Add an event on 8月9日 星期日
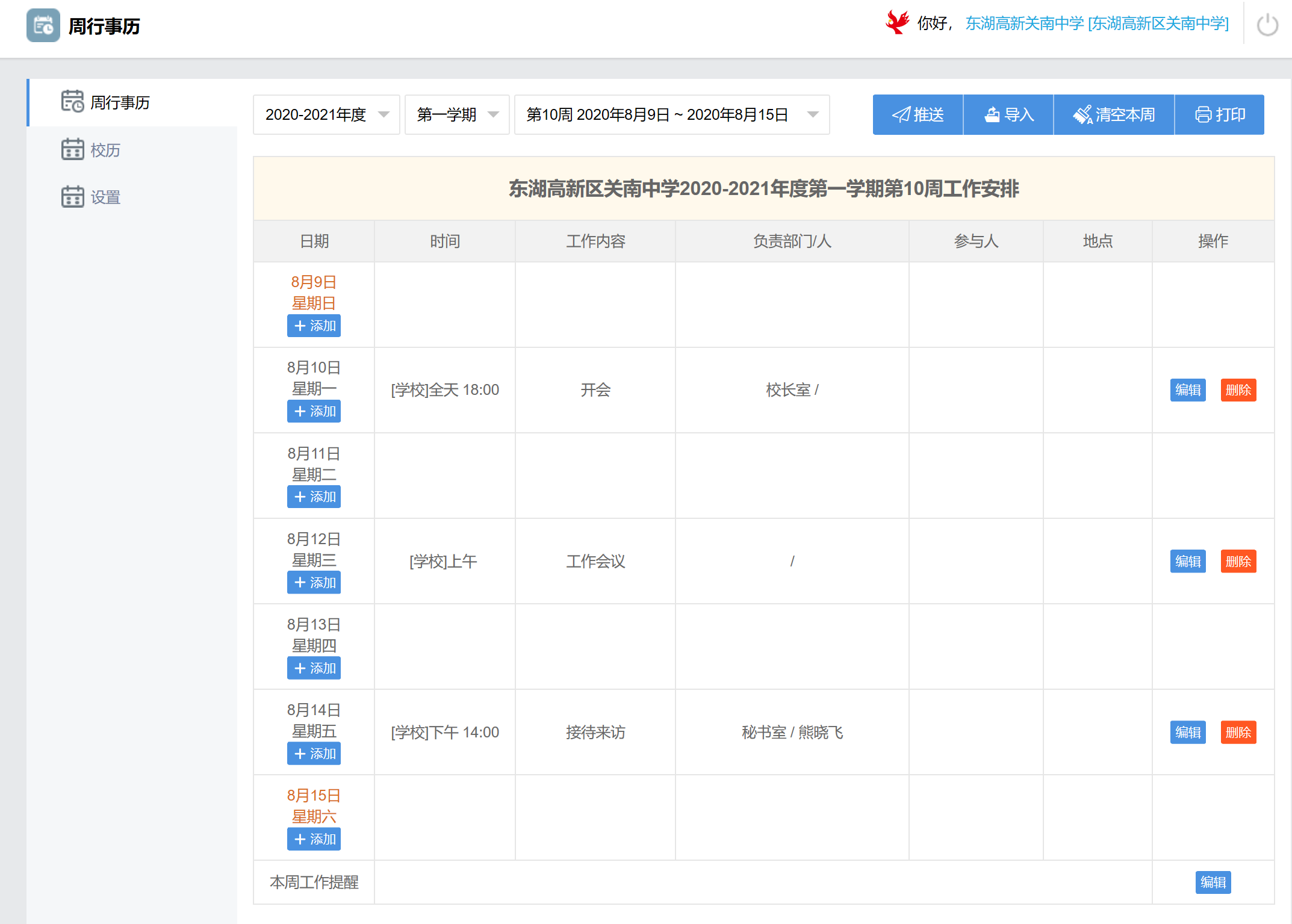Viewport: 1292px width, 924px height. pos(314,326)
